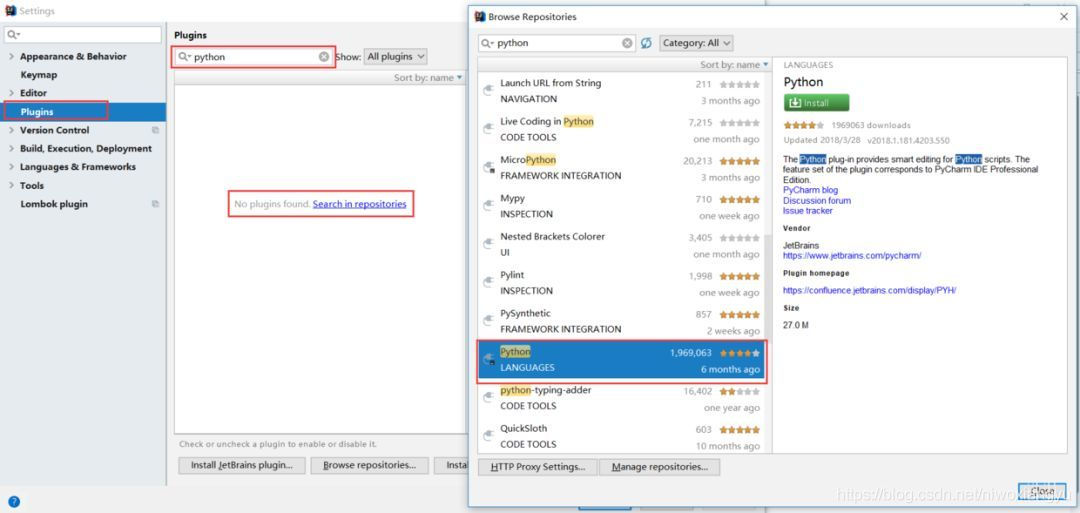Select the Launch URL from String row
The height and width of the screenshot is (513, 1080).
point(621,92)
